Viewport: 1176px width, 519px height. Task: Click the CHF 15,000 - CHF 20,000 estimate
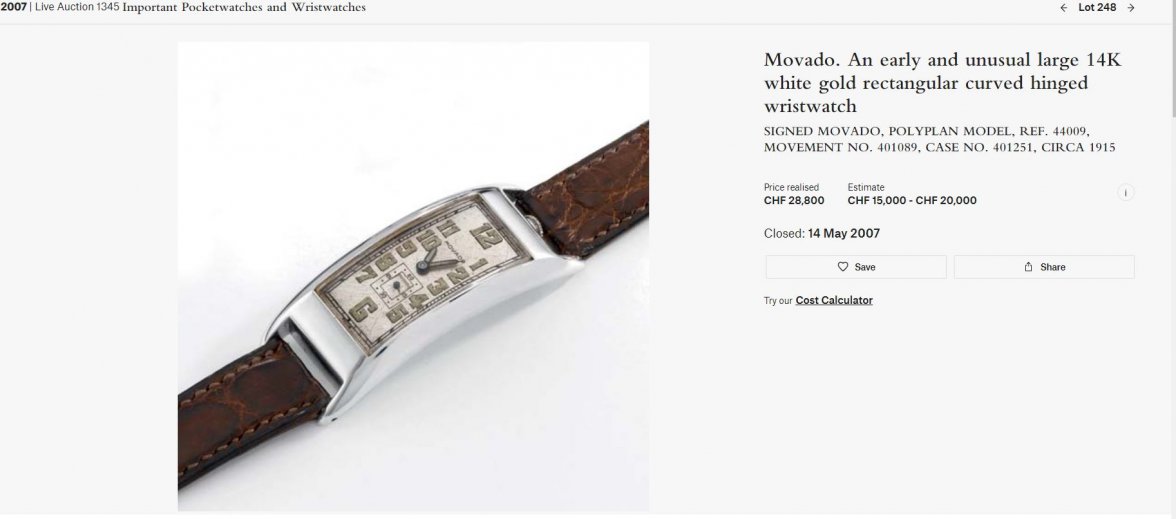pyautogui.click(x=912, y=200)
